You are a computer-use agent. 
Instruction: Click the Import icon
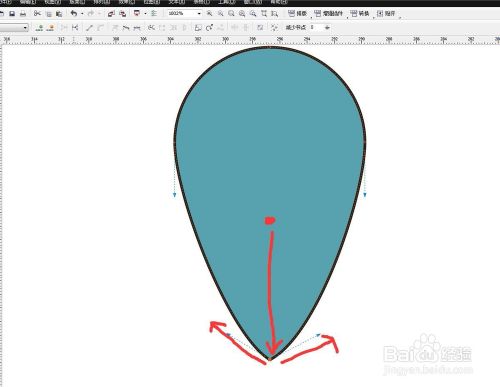[x=111, y=14]
